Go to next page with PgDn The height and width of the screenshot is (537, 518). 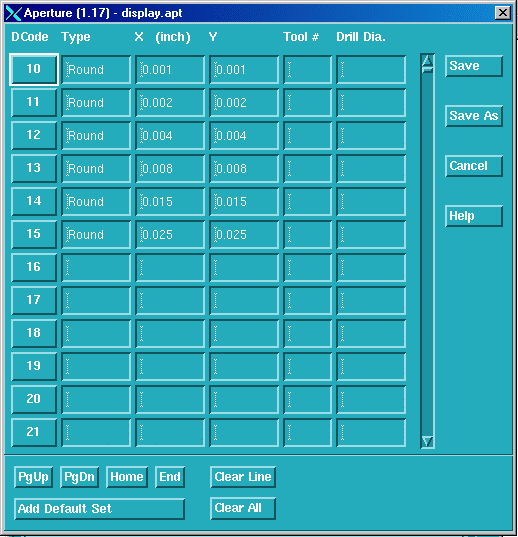click(79, 477)
